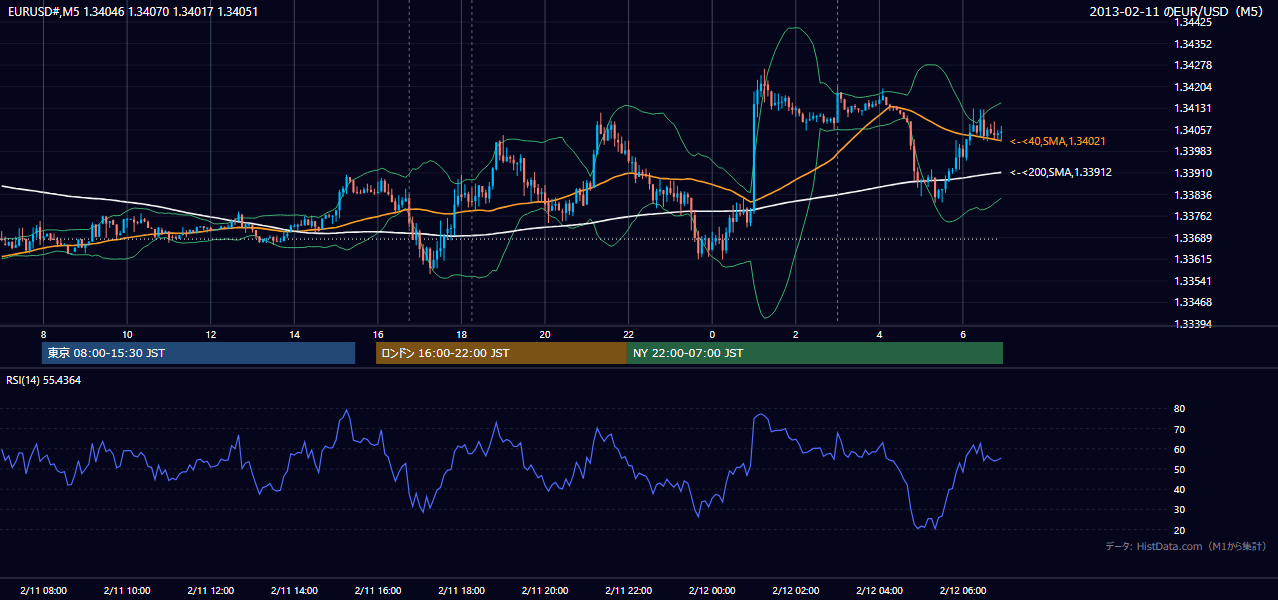Click price axis label 1.33836
Viewport: 1278px width, 600px height.
(1193, 195)
